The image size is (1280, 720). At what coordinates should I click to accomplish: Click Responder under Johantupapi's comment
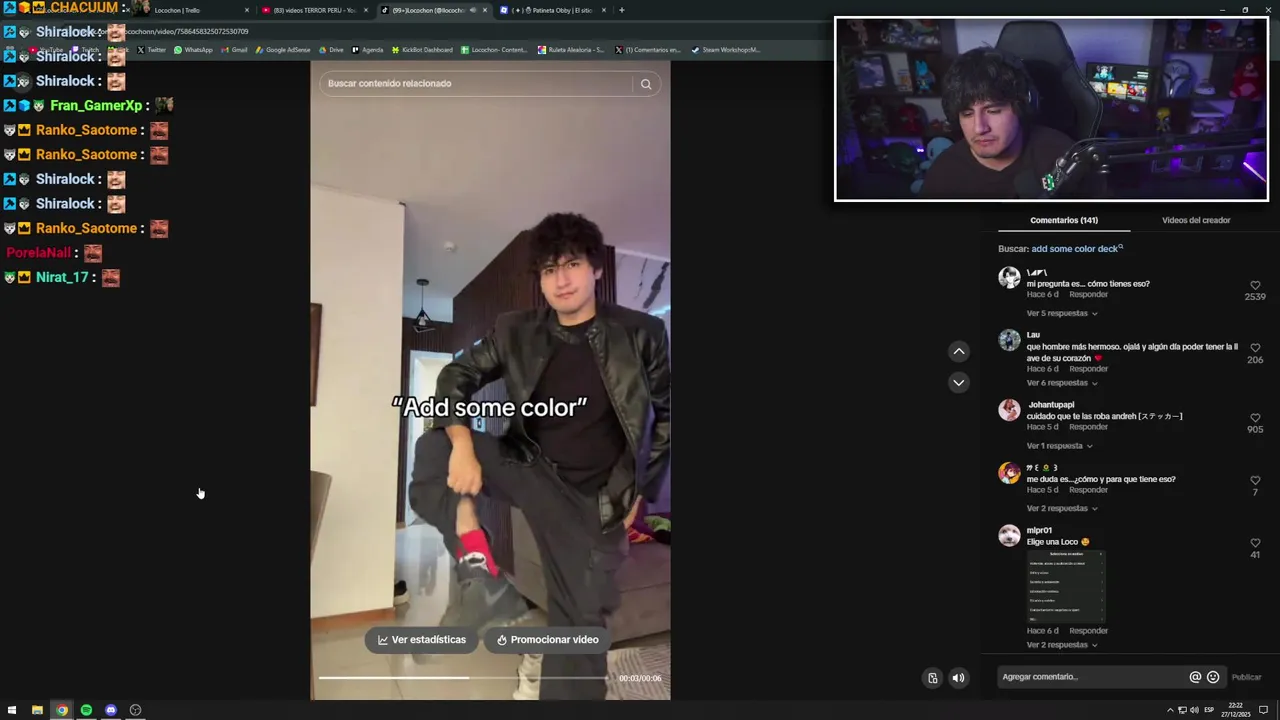click(1088, 427)
